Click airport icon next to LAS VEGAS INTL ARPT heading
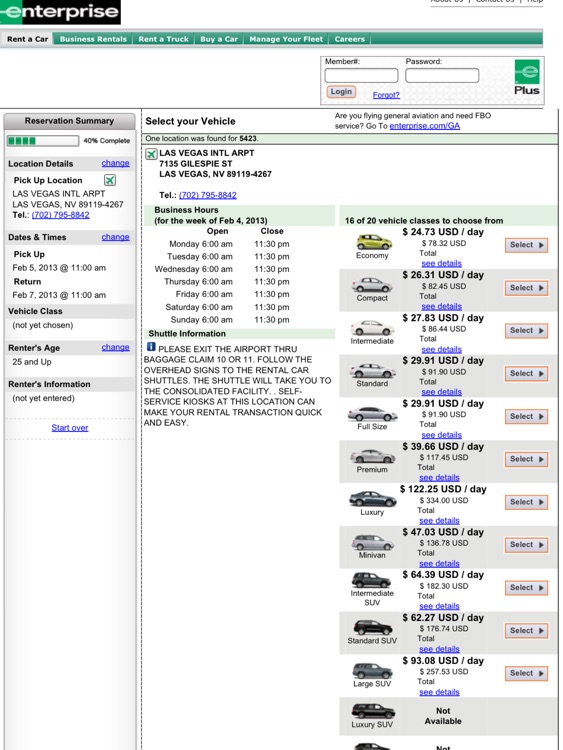 [x=151, y=154]
